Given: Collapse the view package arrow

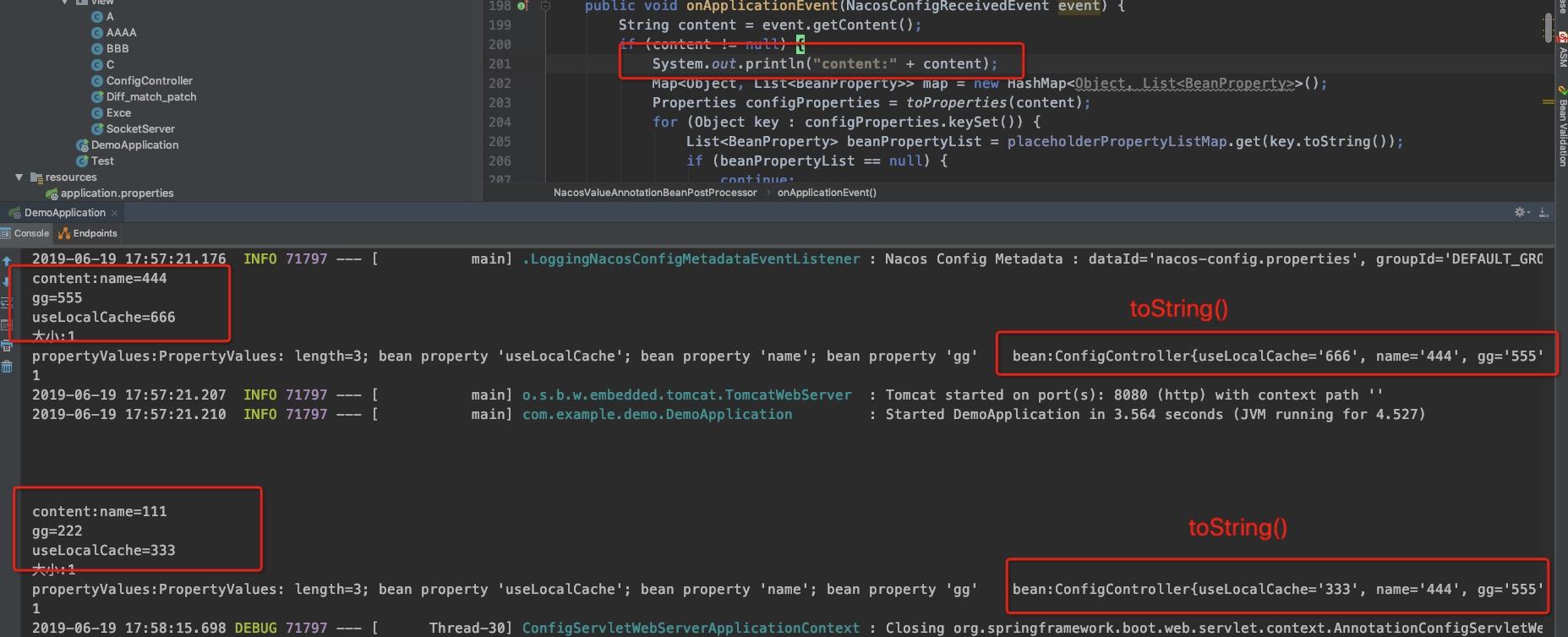Looking at the screenshot, I should click(65, 3).
